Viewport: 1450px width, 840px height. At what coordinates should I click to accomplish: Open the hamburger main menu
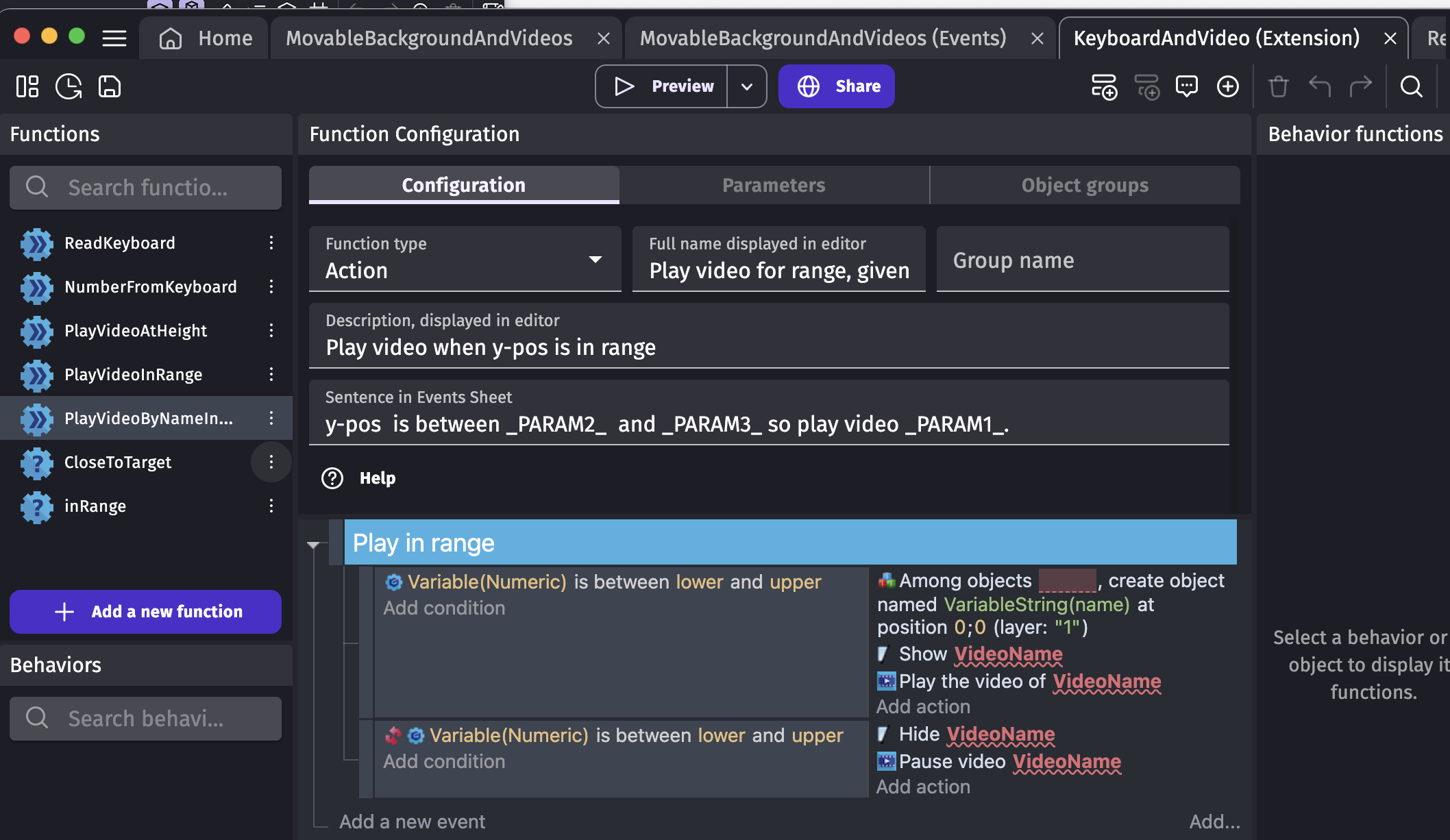[x=114, y=38]
